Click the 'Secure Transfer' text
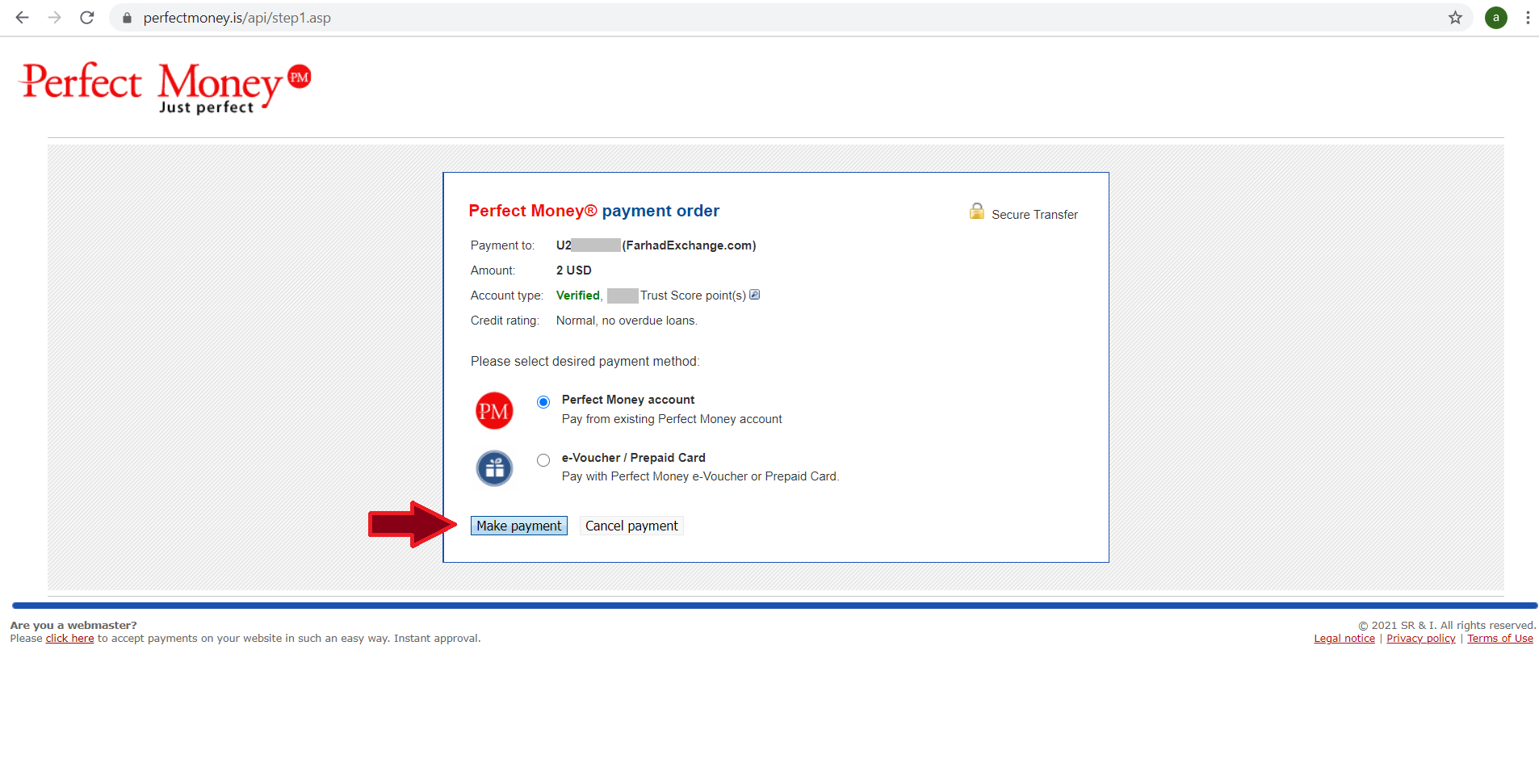The image size is (1539, 784). [x=1034, y=215]
